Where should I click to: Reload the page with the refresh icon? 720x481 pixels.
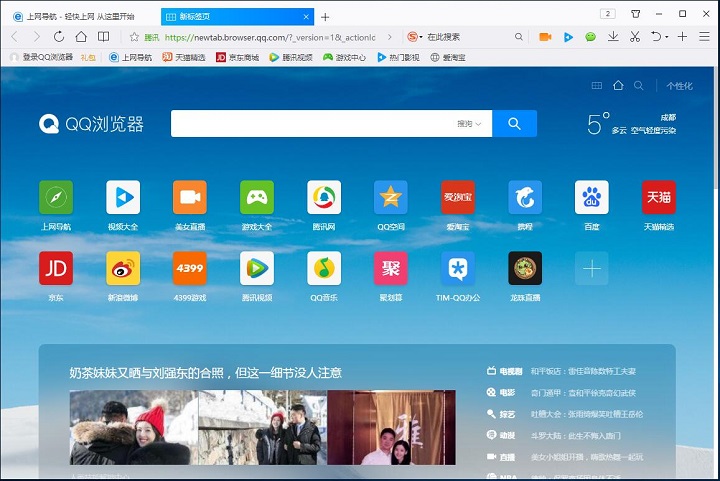tap(59, 37)
